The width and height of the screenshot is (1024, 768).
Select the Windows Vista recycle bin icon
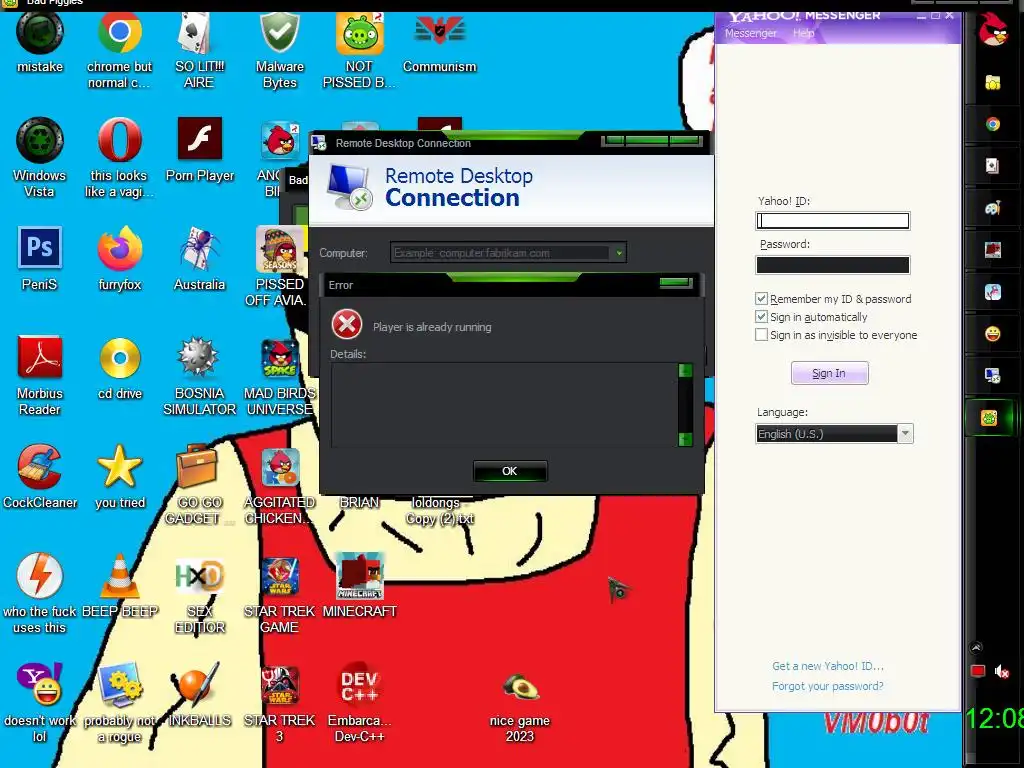point(40,157)
